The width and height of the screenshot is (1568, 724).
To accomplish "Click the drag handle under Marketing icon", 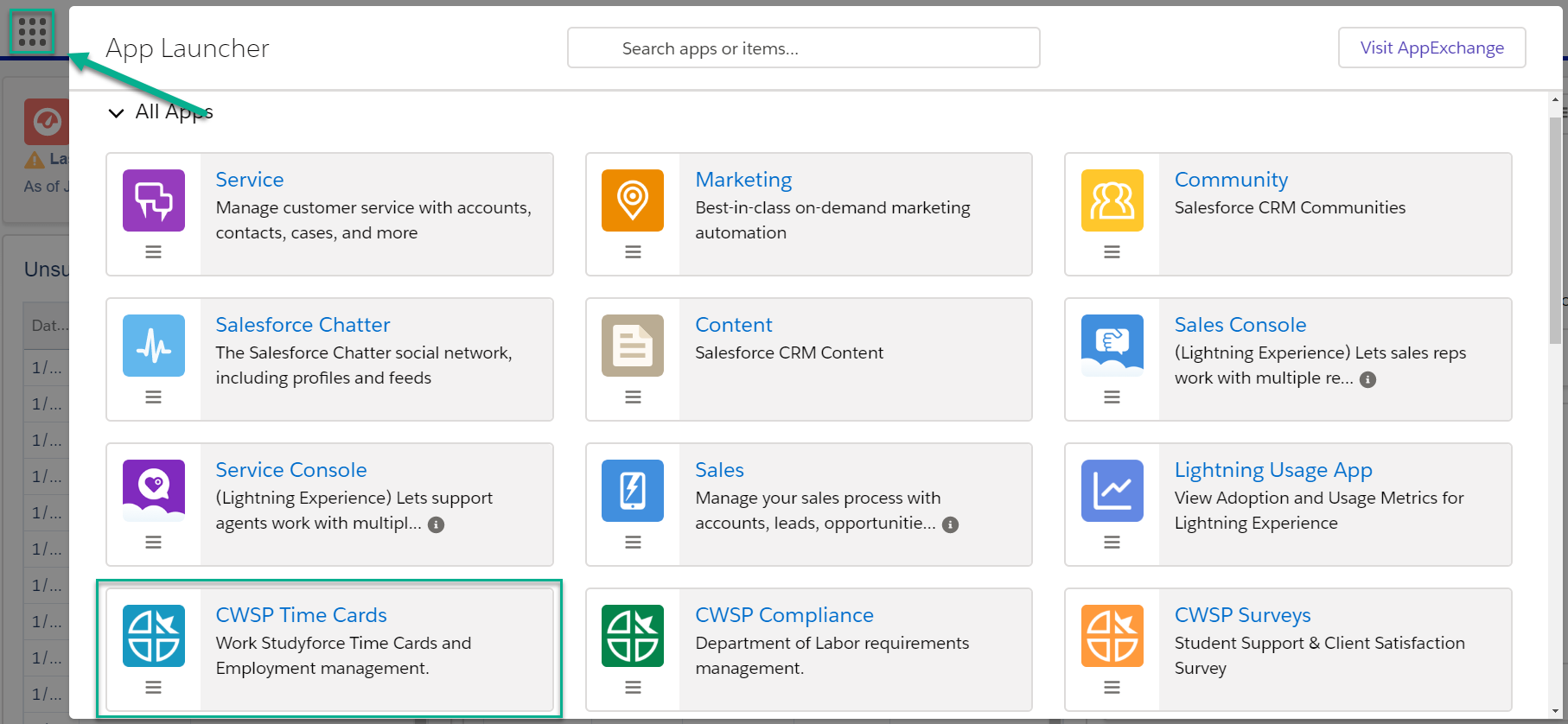I will 633,252.
